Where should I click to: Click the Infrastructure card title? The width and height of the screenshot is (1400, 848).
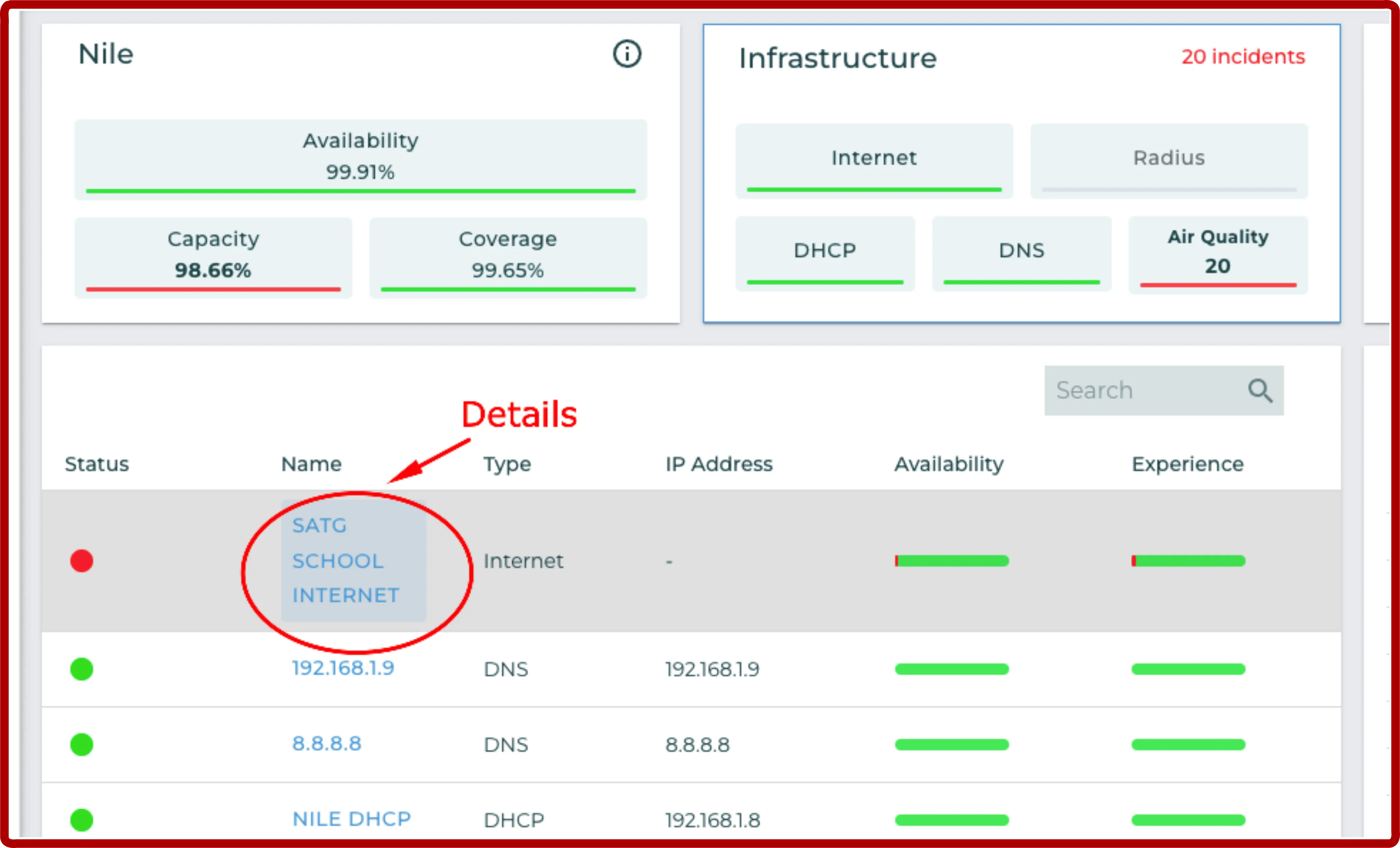pyautogui.click(x=838, y=58)
